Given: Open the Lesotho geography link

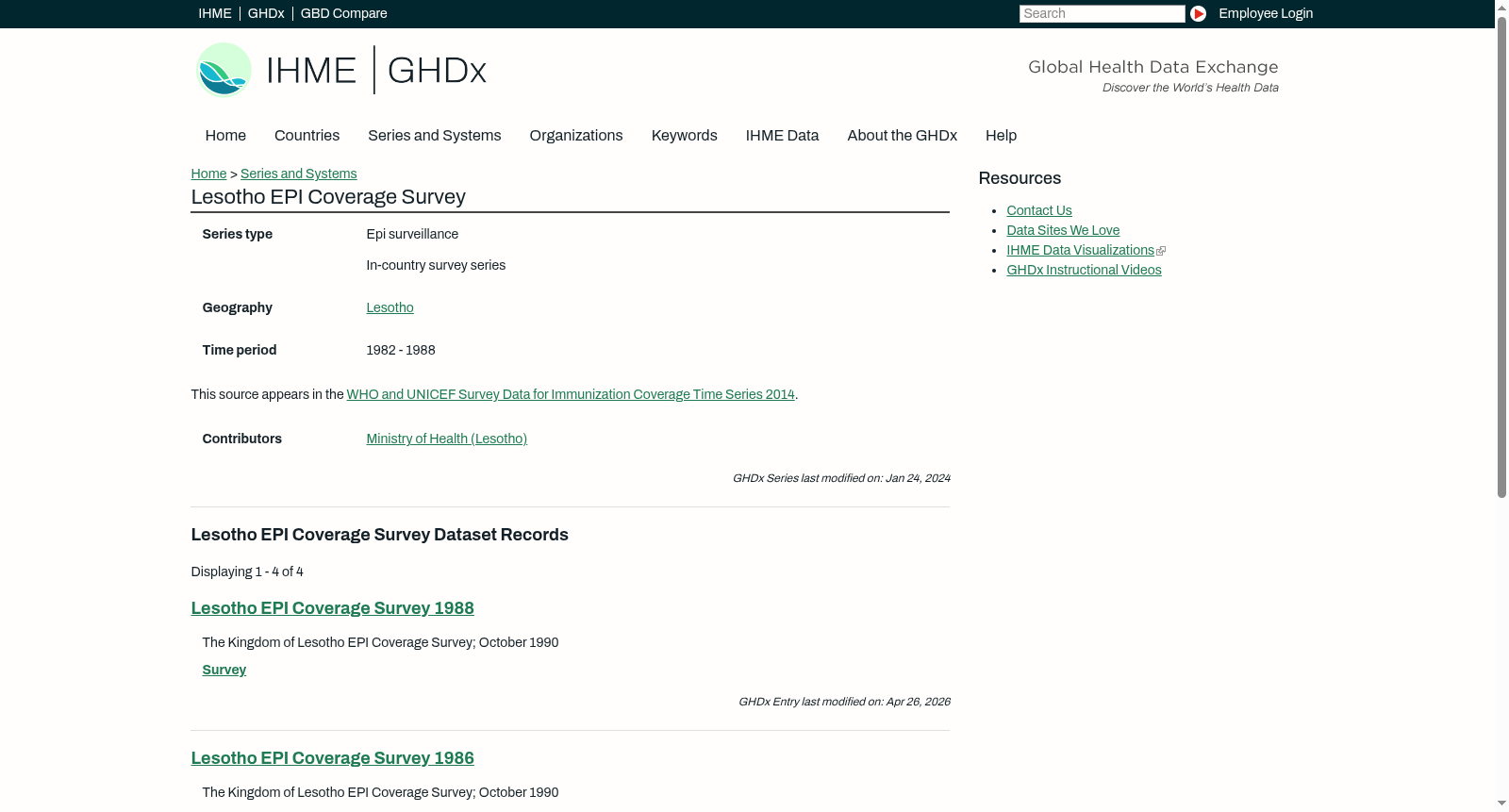Looking at the screenshot, I should pos(390,307).
